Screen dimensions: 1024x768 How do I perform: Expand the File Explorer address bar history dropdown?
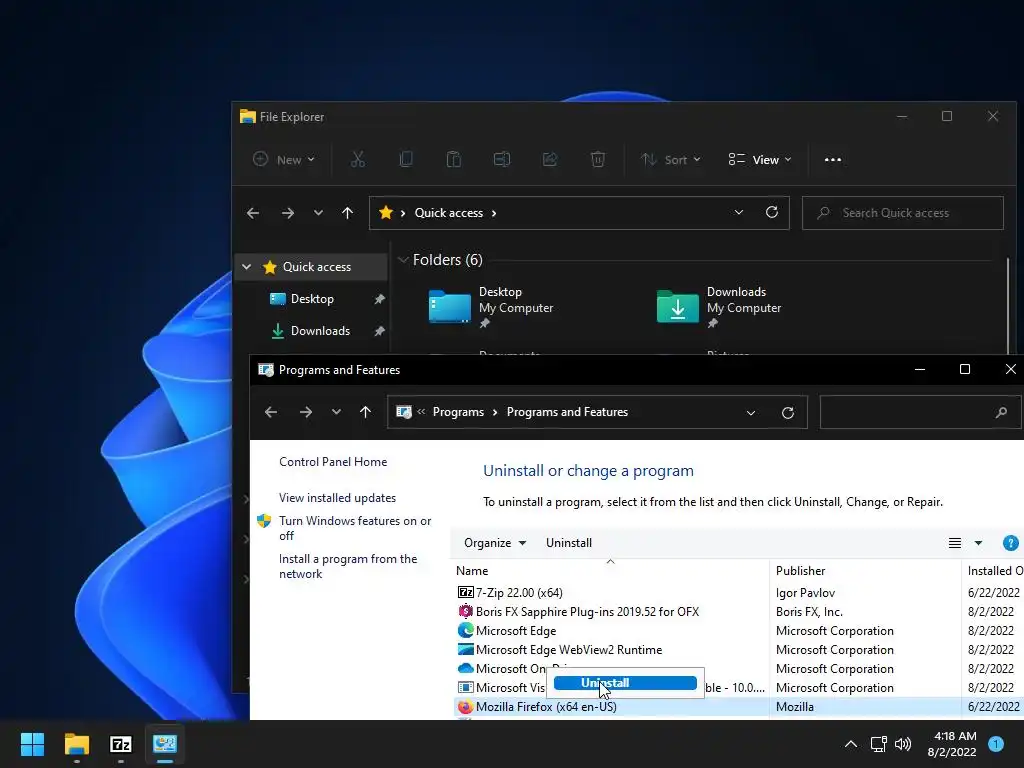coord(739,212)
